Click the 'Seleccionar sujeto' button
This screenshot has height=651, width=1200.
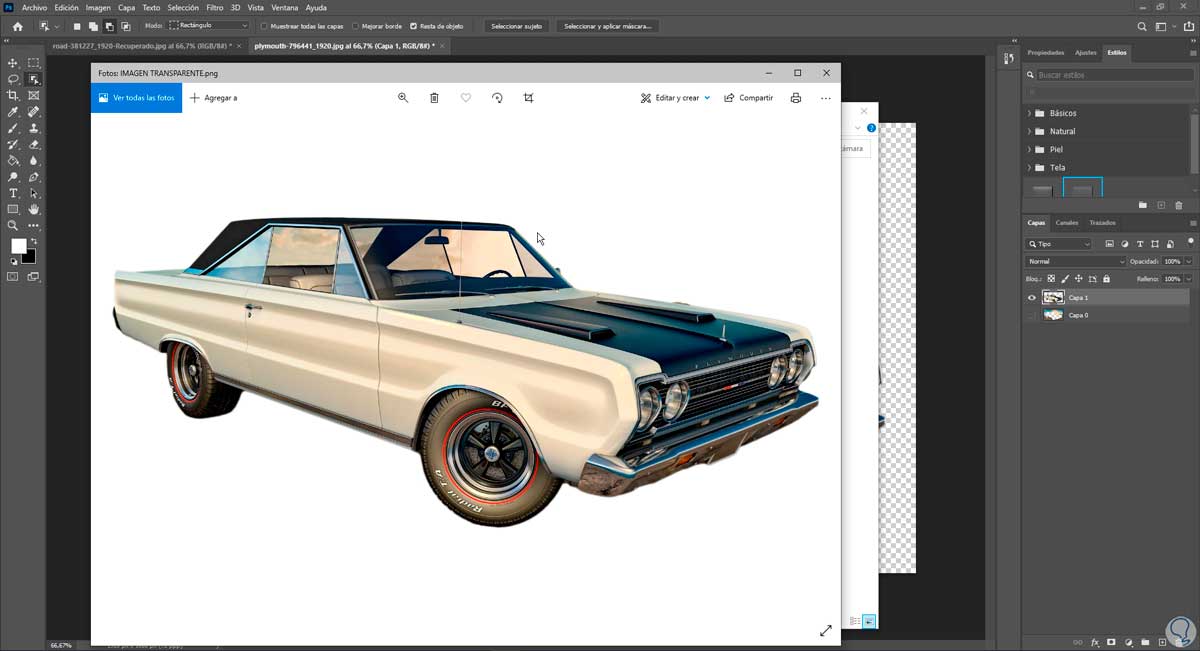click(516, 26)
